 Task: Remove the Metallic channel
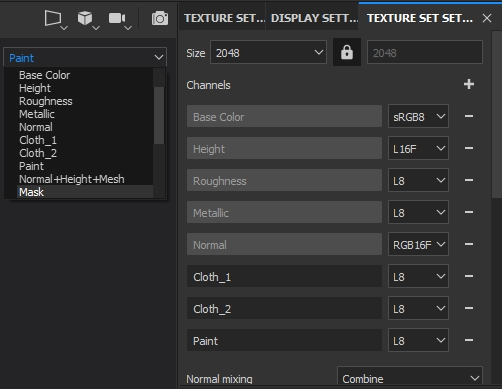tap(469, 212)
